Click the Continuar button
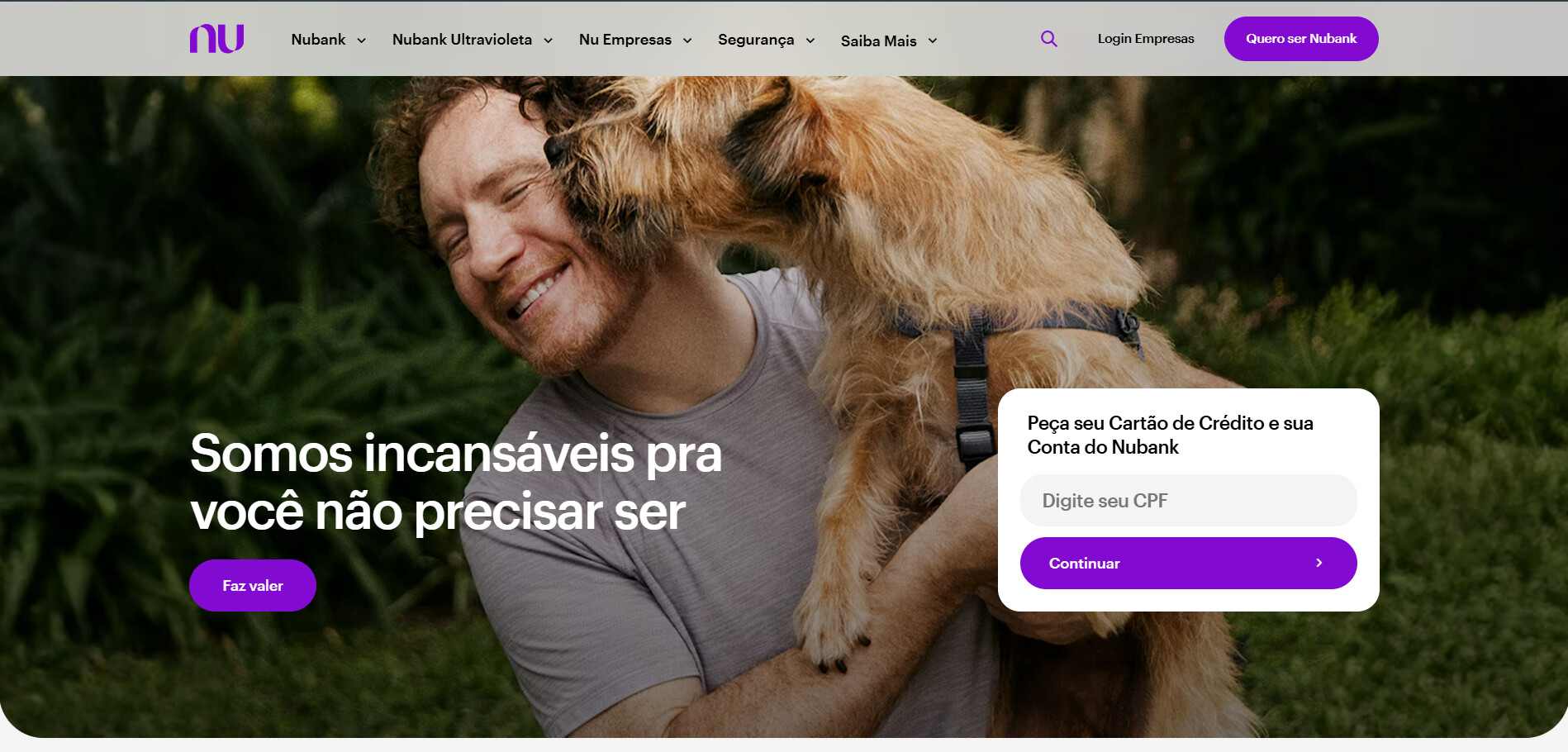Screen dimensions: 1568x752 (1189, 563)
